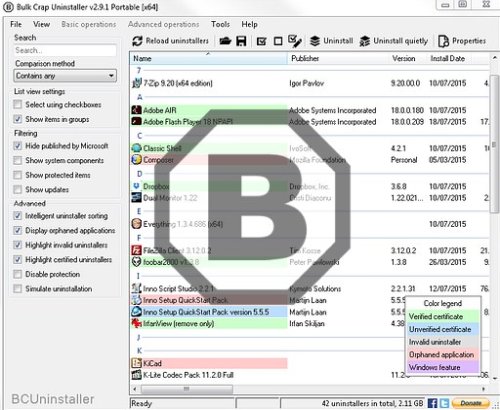Viewport: 500px width, 410px height.
Task: Click the FileZilla Client row icon
Action: pyautogui.click(x=136, y=250)
